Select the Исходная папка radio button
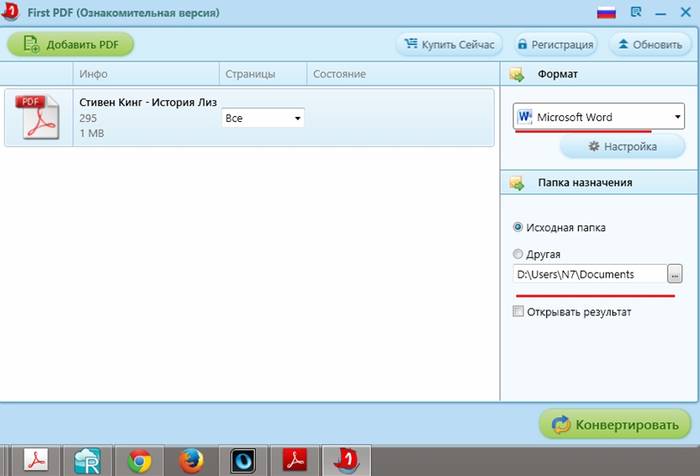 tap(517, 227)
